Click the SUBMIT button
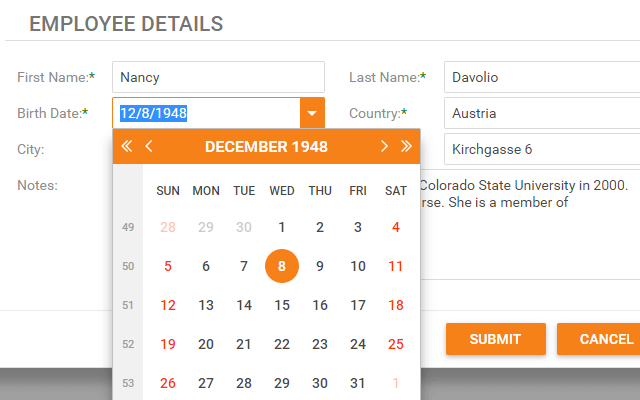 [x=495, y=339]
